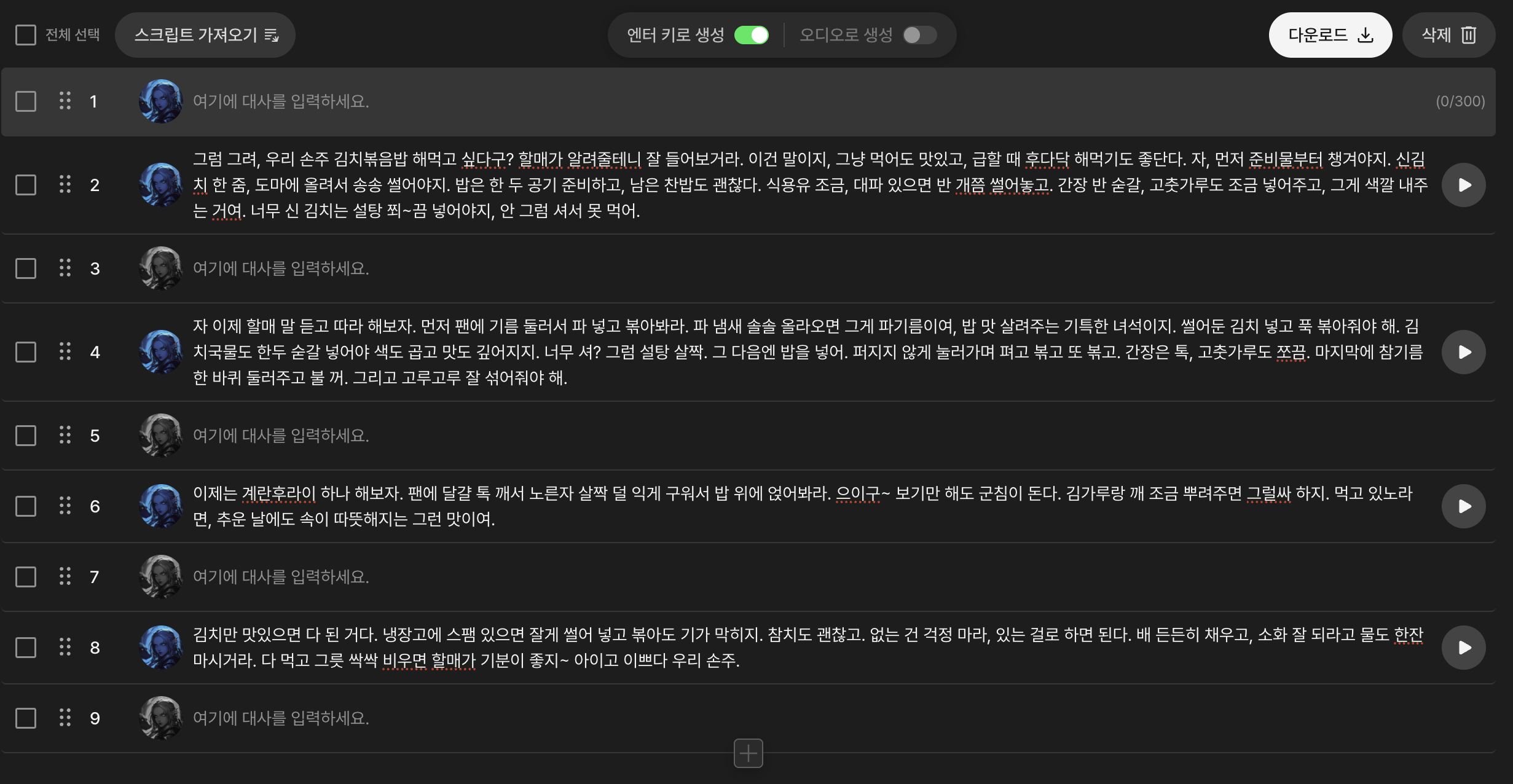The image size is (1513, 784).
Task: Click the 다운로드 button
Action: coord(1330,35)
